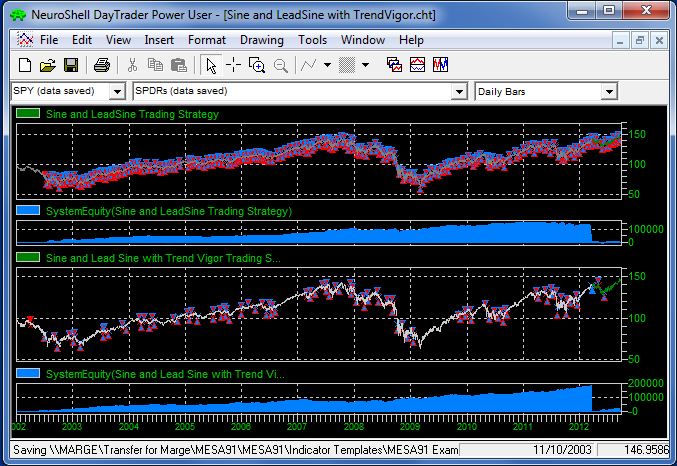Screen dimensions: 677x466
Task: Select the Sine and LeadSine Trading Strategy label
Action: click(x=132, y=114)
